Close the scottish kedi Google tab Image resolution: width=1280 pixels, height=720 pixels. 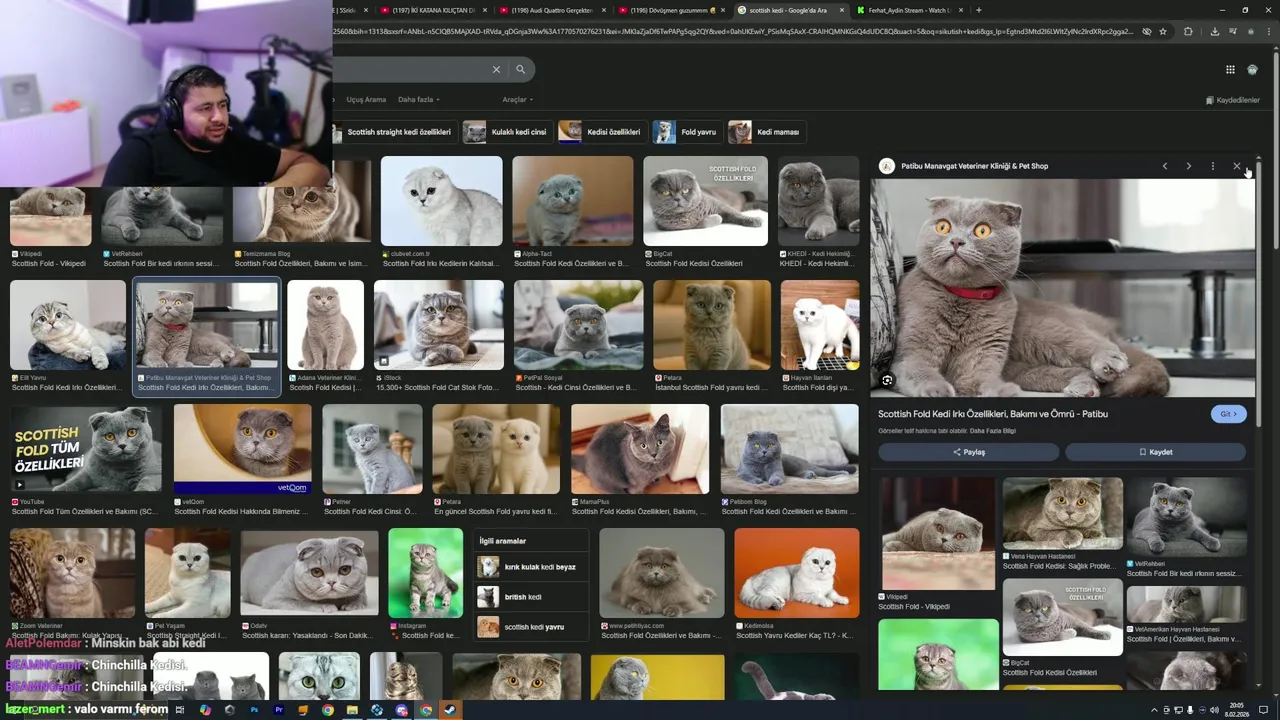841,10
